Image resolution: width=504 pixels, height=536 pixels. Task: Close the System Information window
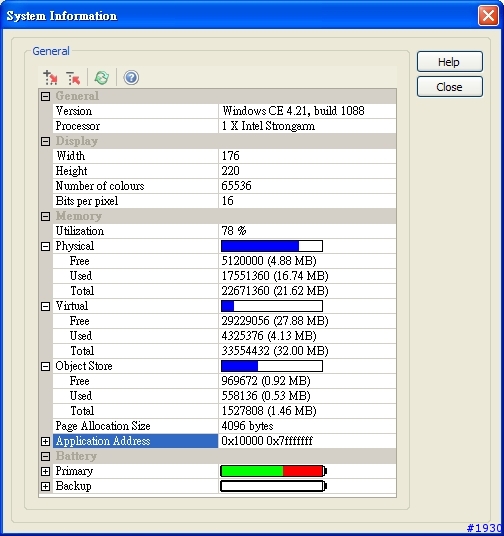click(488, 15)
